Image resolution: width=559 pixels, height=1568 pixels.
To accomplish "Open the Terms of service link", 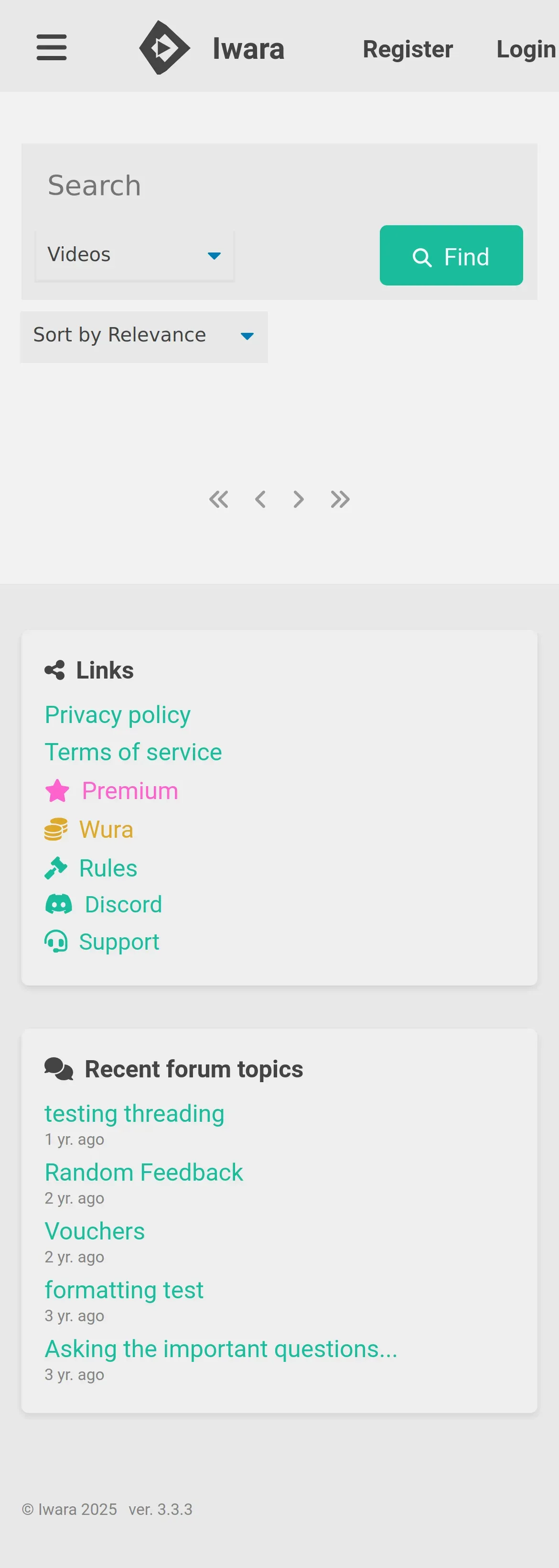I will [x=133, y=752].
